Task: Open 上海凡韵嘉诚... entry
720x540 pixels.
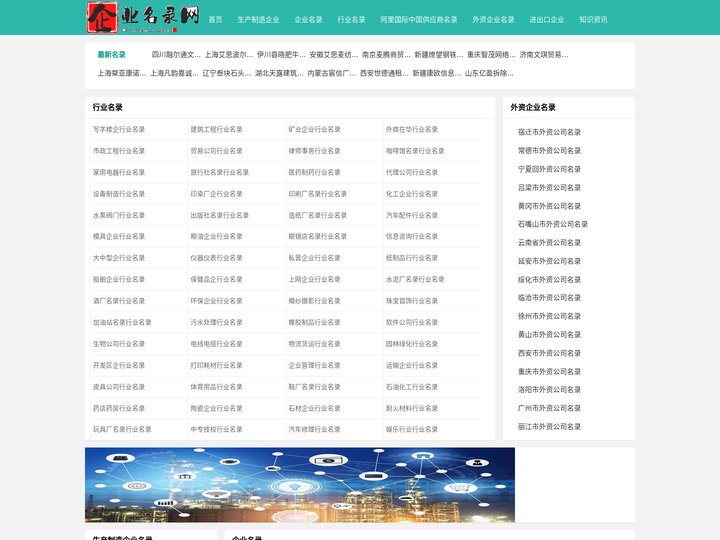Action: (x=174, y=73)
